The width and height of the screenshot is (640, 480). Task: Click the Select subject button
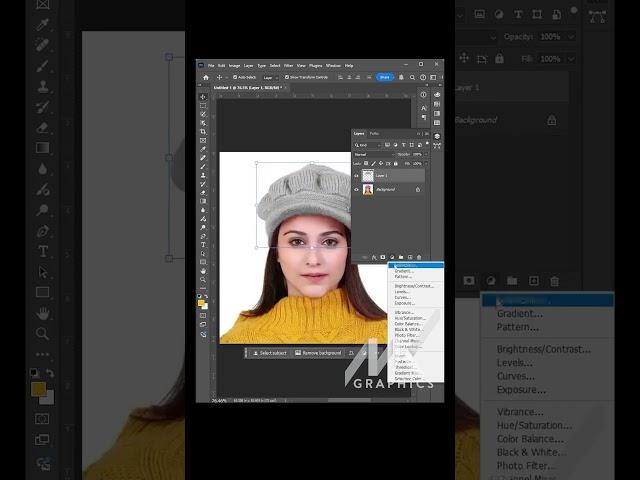pyautogui.click(x=270, y=353)
